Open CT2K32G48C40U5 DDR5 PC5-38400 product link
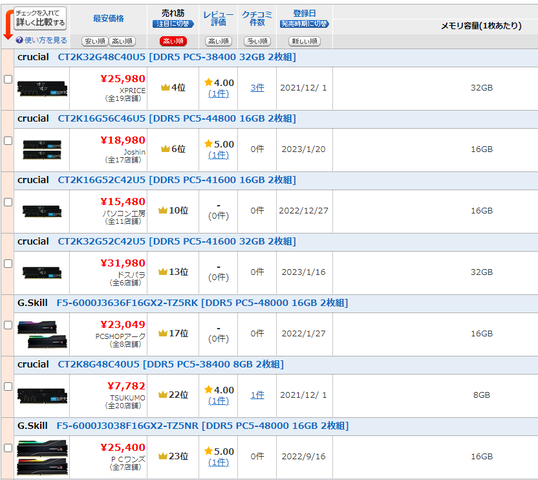Viewport: 538px width, 480px height. click(x=177, y=57)
